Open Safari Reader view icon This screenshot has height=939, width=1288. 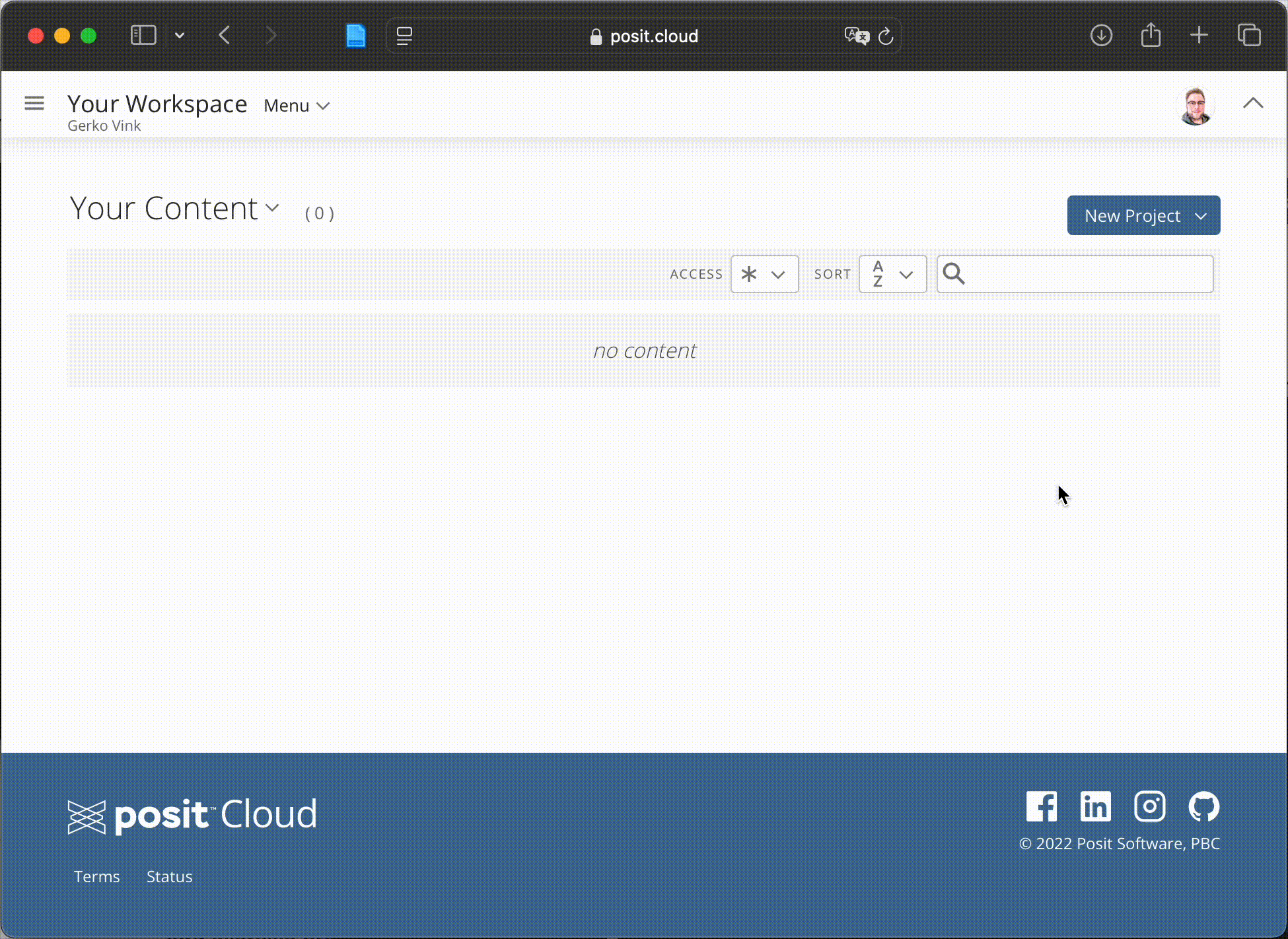pos(404,36)
